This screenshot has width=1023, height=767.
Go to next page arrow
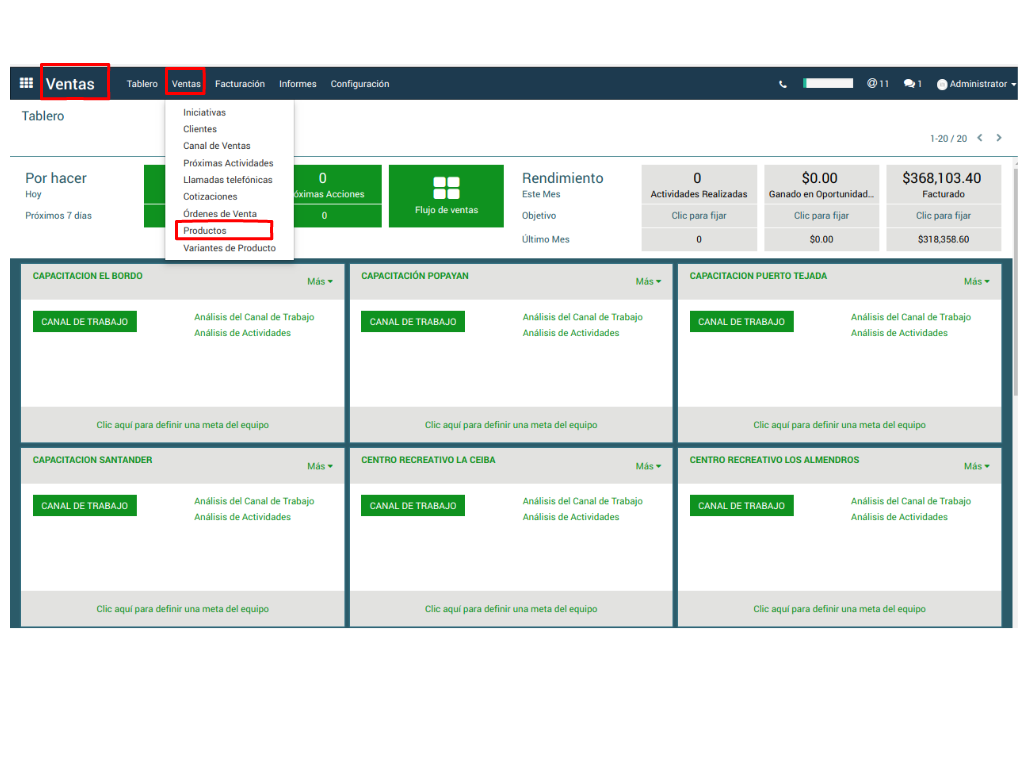point(998,138)
